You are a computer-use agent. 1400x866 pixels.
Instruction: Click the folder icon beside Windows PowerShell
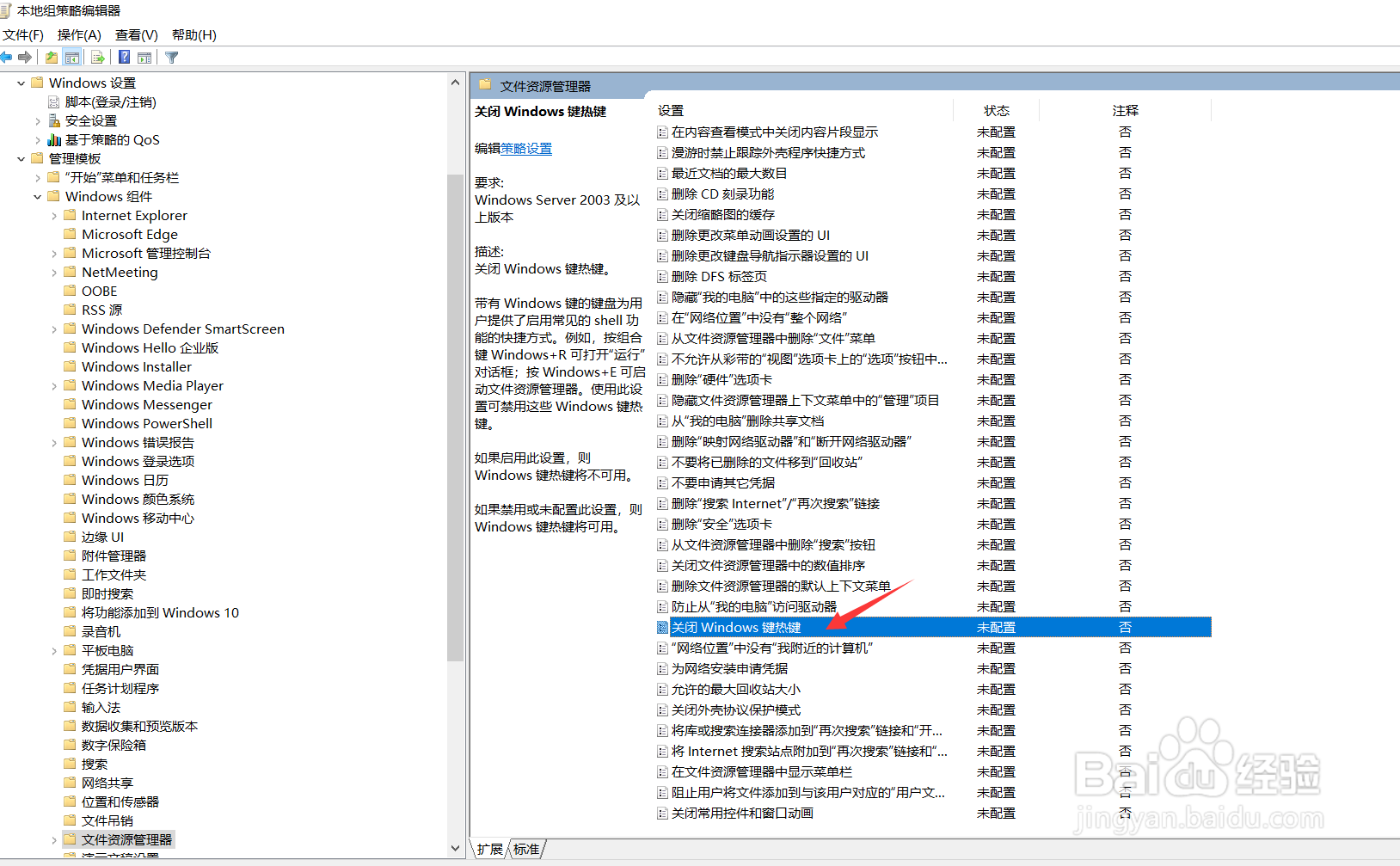[x=71, y=424]
